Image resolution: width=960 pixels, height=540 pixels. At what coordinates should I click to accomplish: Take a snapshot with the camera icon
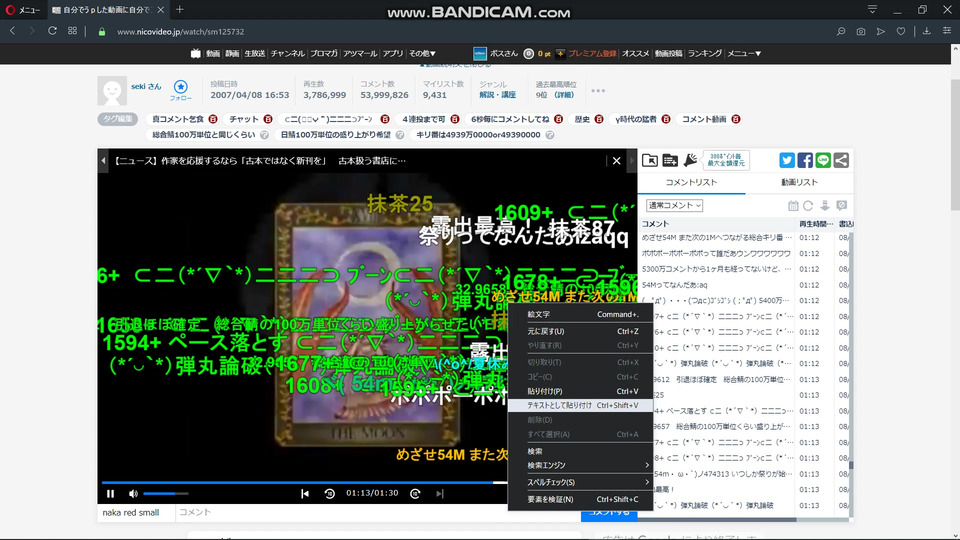(861, 31)
